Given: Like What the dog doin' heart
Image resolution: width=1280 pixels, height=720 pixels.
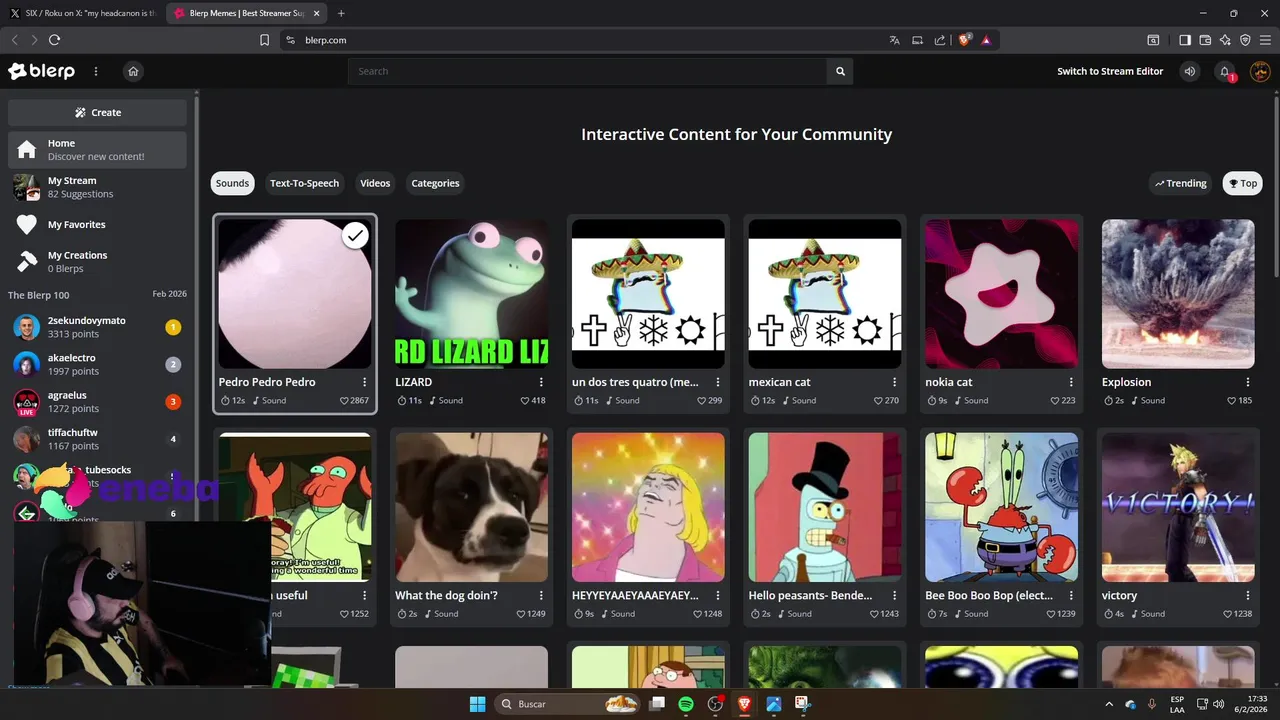Looking at the screenshot, I should (x=522, y=614).
